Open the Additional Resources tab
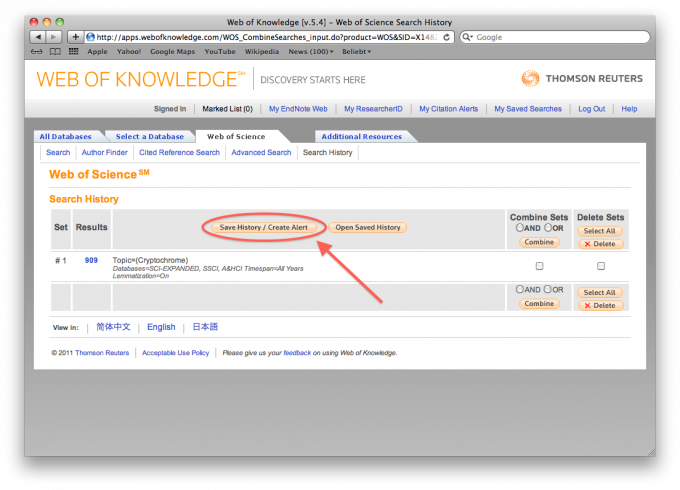Screen dimensions: 680x490 (x=362, y=137)
